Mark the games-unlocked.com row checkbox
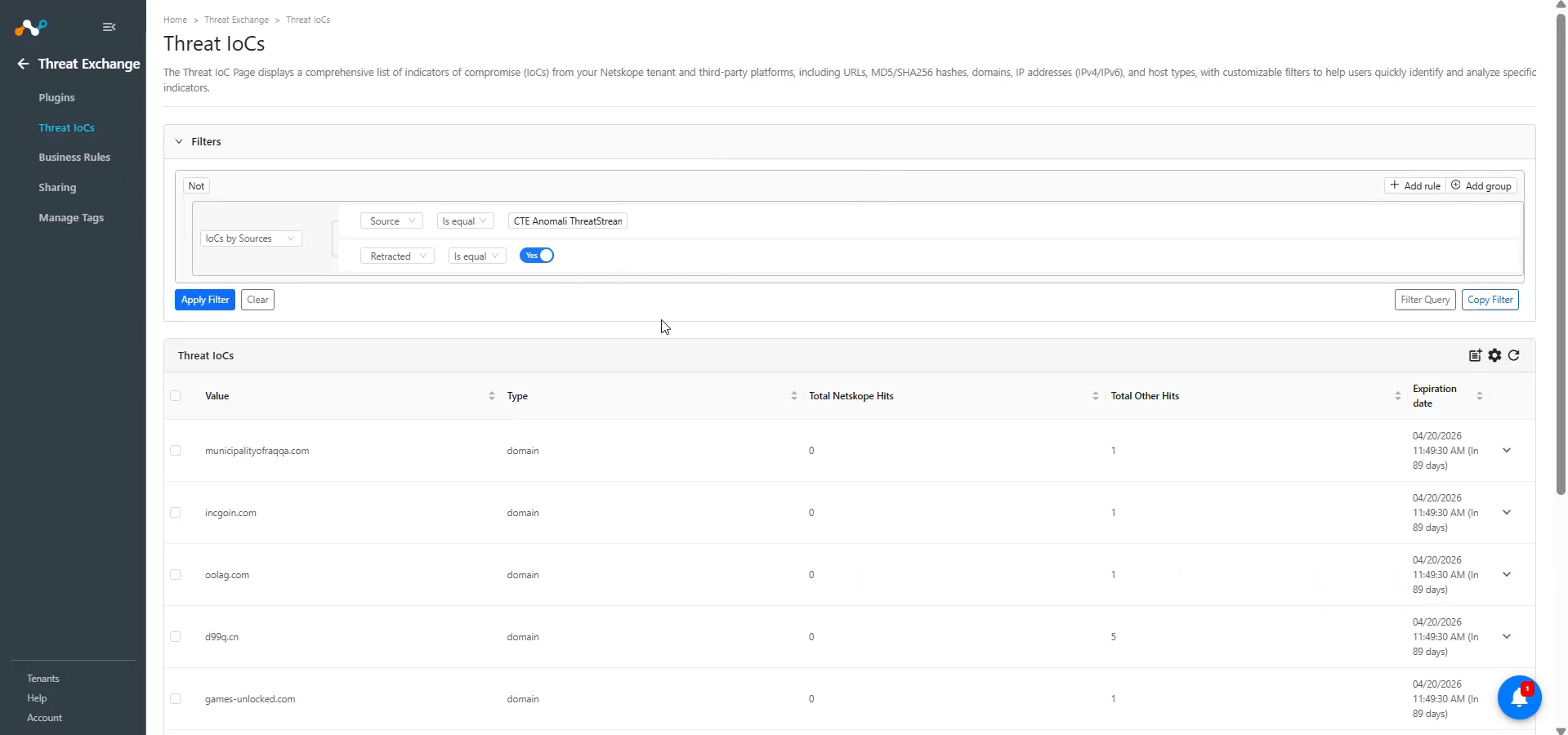The width and height of the screenshot is (1568, 735). click(x=176, y=699)
